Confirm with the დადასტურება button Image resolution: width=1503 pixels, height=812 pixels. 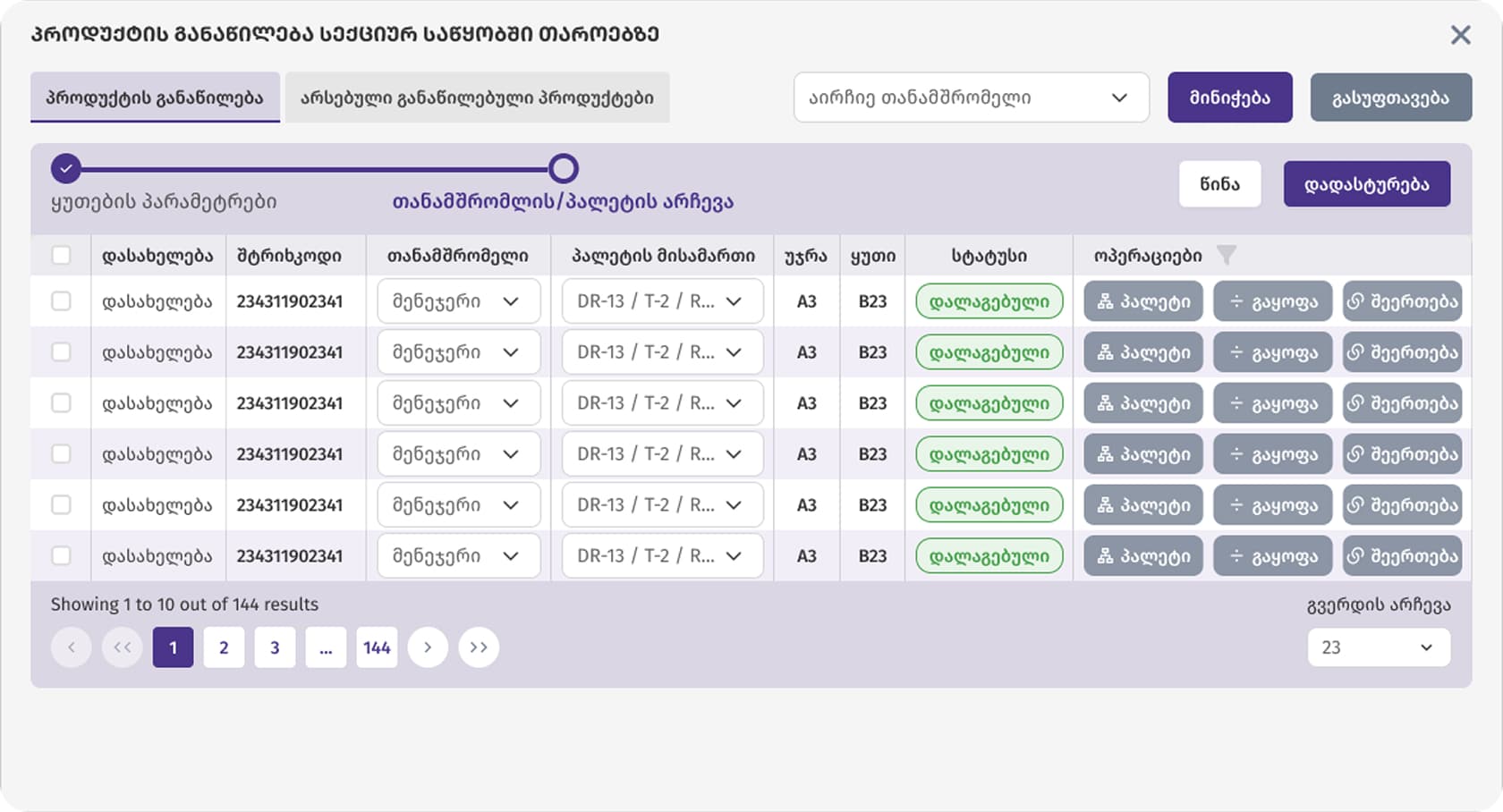[1367, 183]
